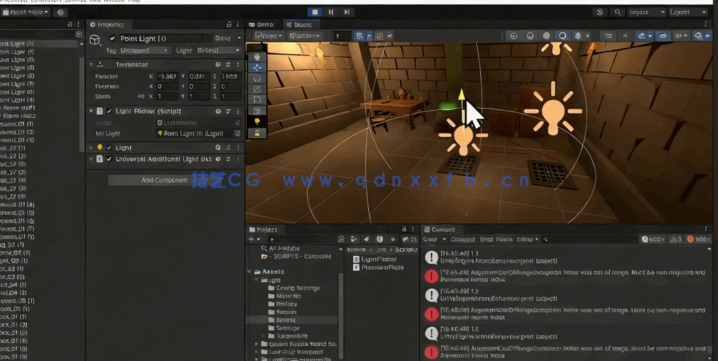Collapse the Assets folder in Project

pos(250,272)
